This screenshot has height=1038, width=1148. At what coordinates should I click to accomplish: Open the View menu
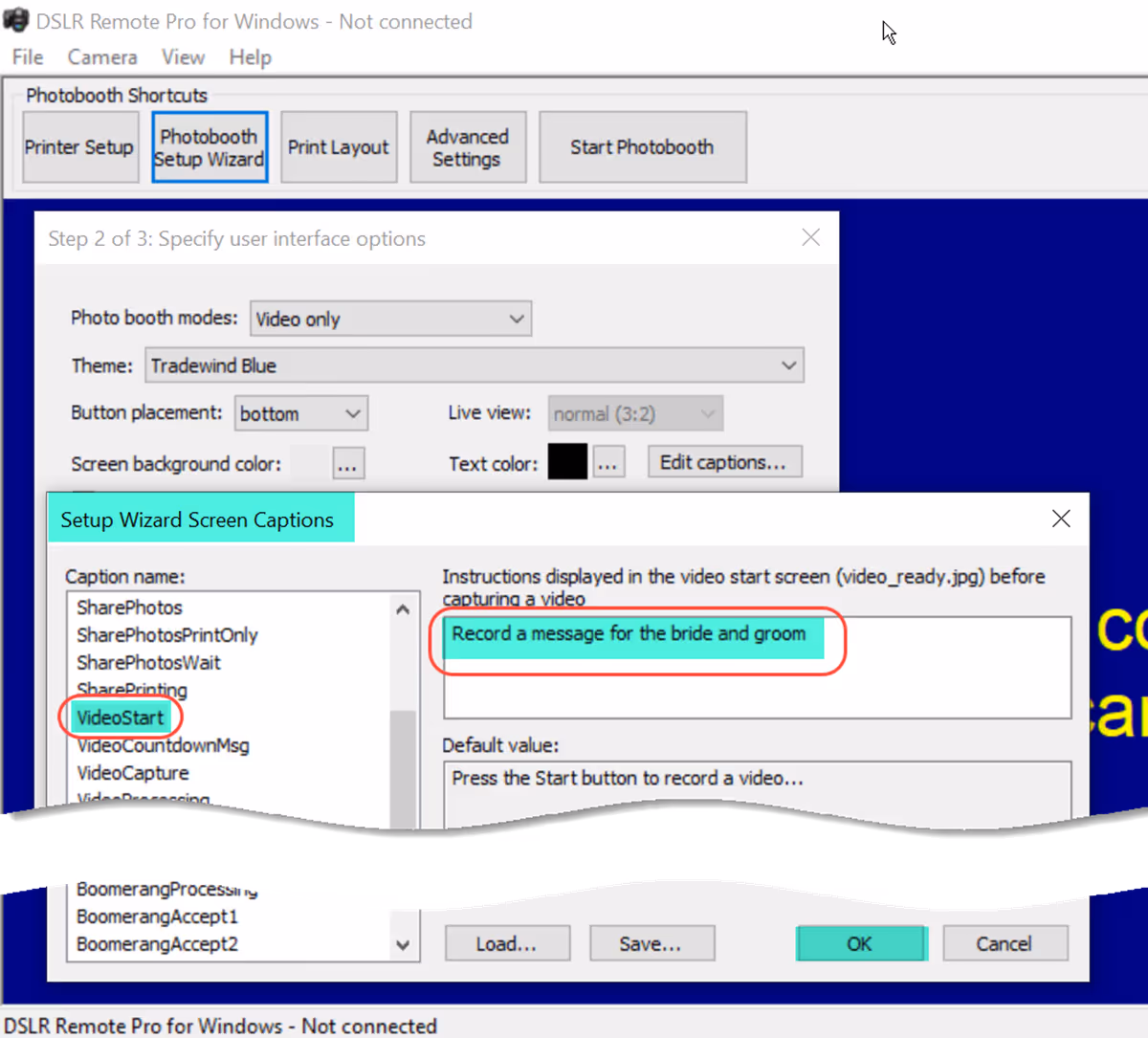point(183,57)
